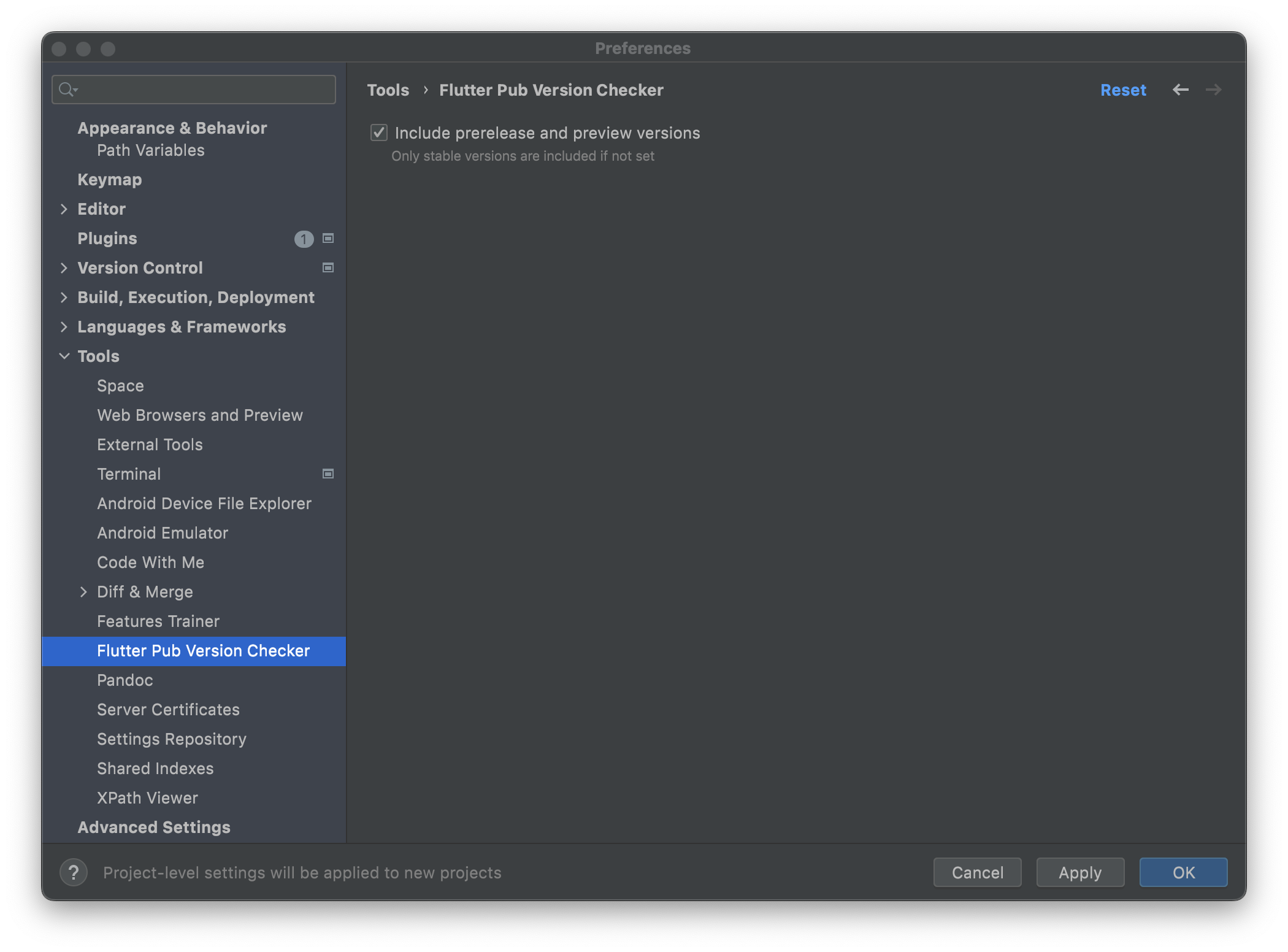Click the Version Control settings icon
This screenshot has height=952, width=1288.
328,267
